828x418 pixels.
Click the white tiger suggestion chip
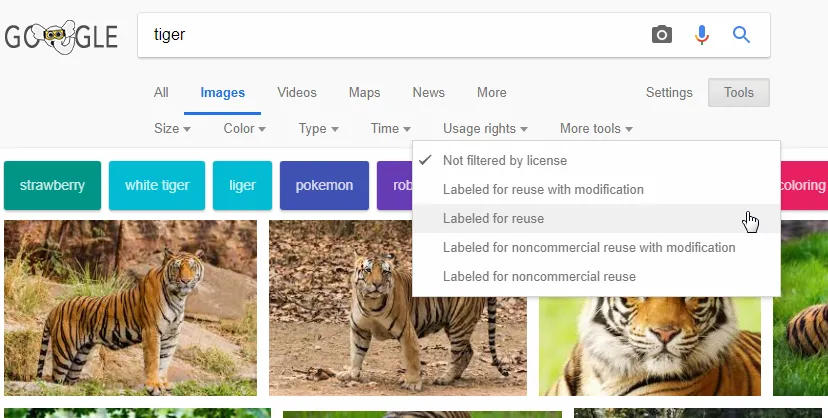click(157, 185)
